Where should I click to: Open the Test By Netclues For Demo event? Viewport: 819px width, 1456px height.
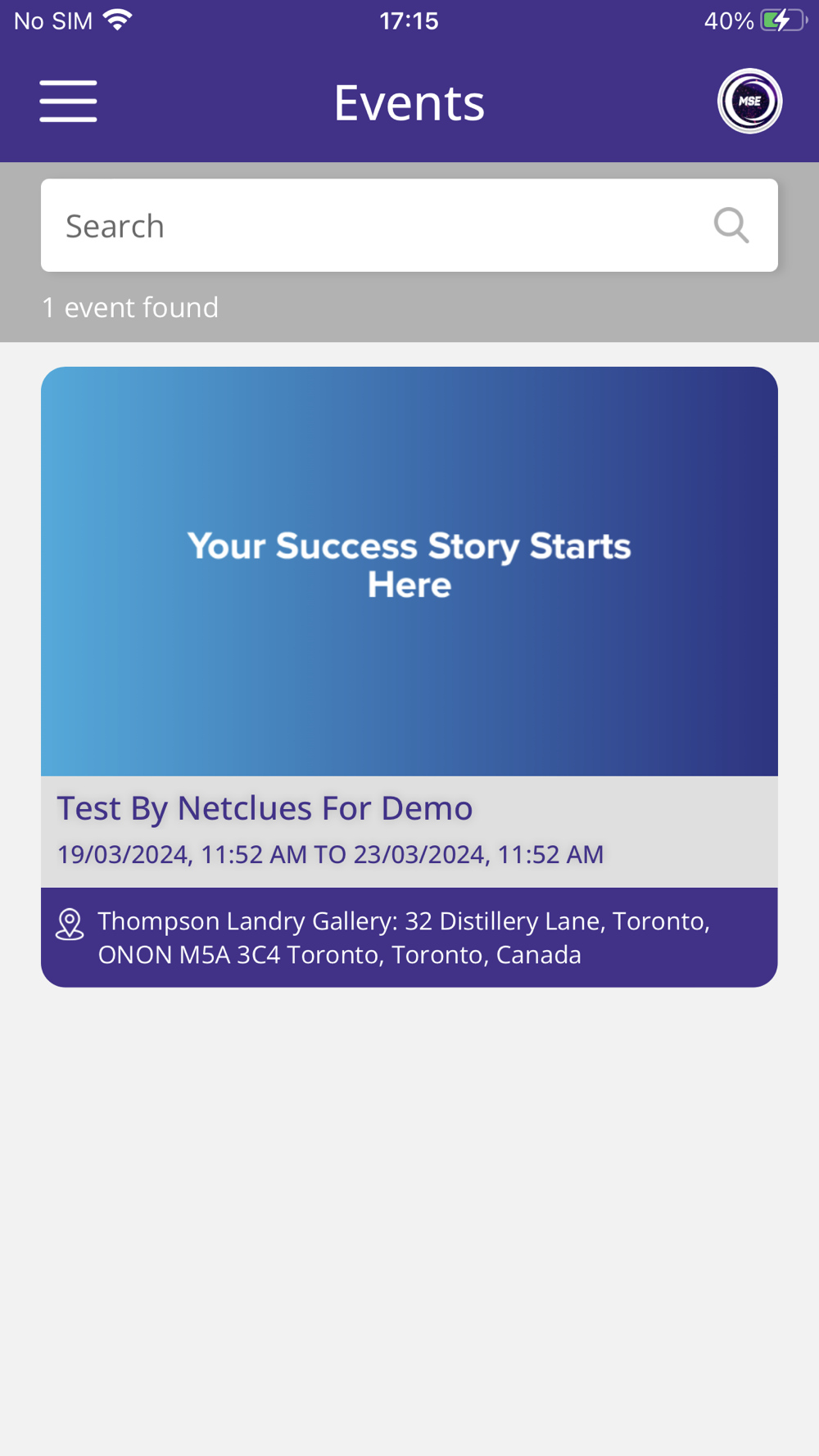[x=265, y=807]
